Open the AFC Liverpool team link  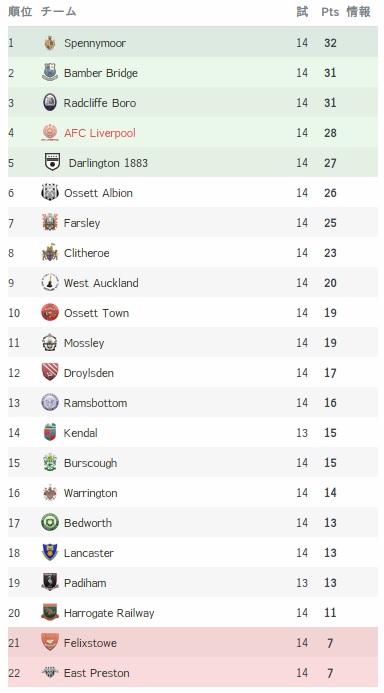(x=100, y=133)
